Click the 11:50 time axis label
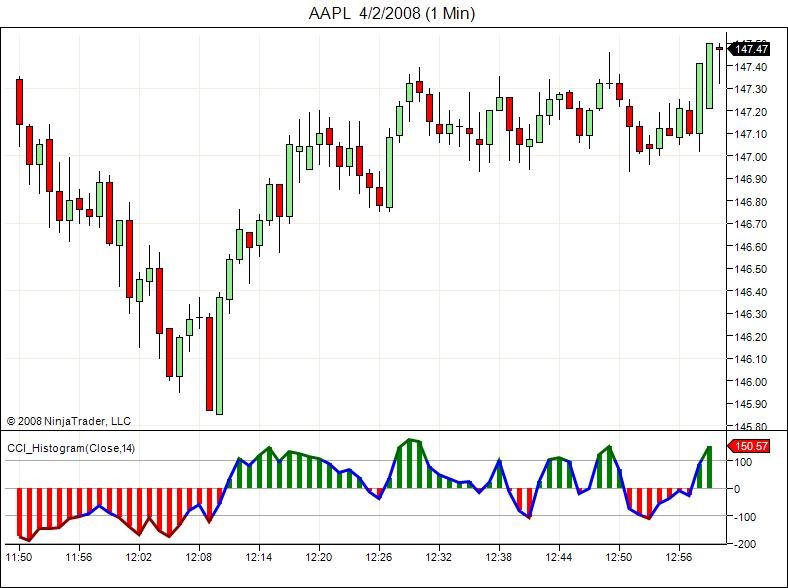 19,557
